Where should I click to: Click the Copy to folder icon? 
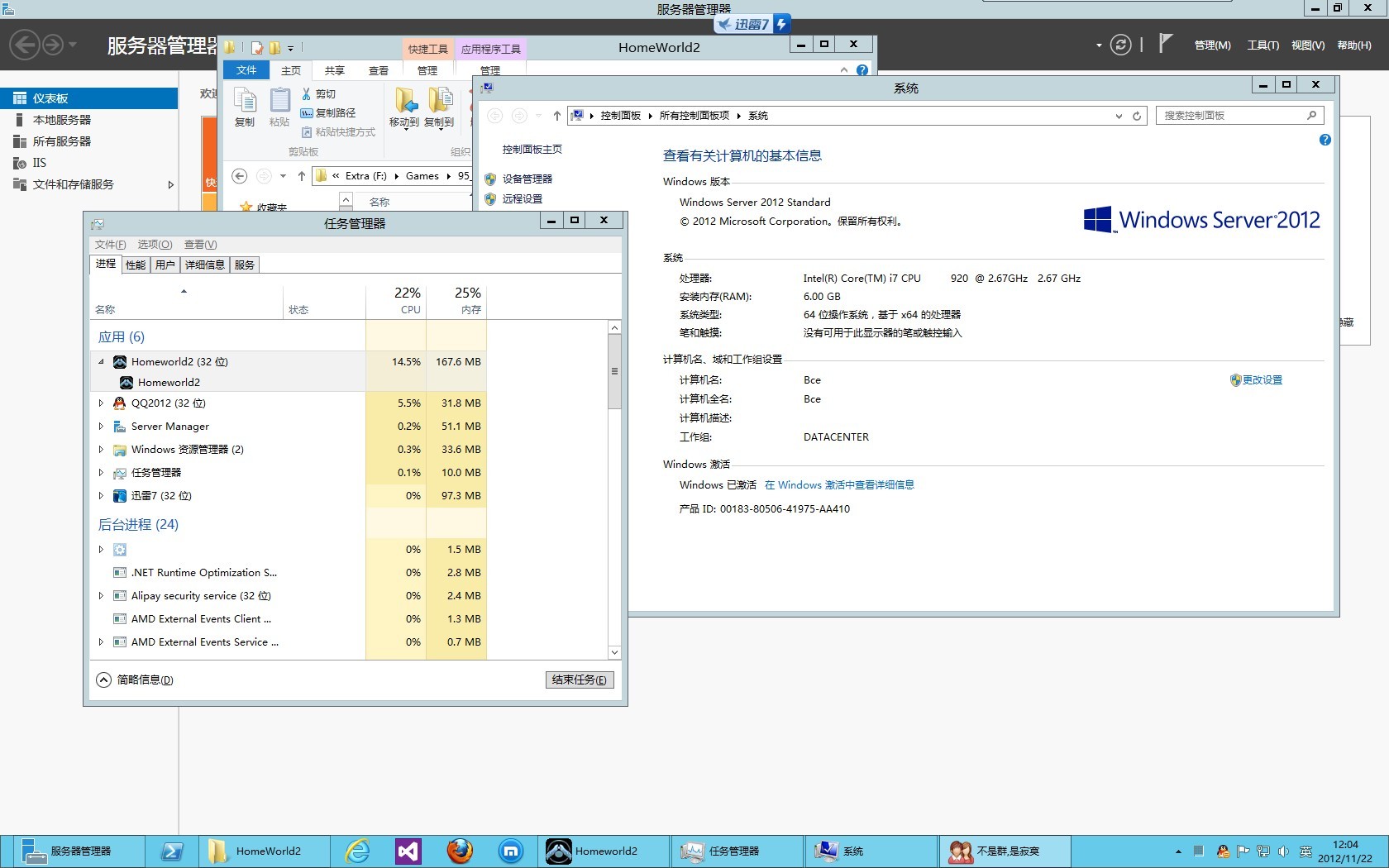[x=439, y=107]
